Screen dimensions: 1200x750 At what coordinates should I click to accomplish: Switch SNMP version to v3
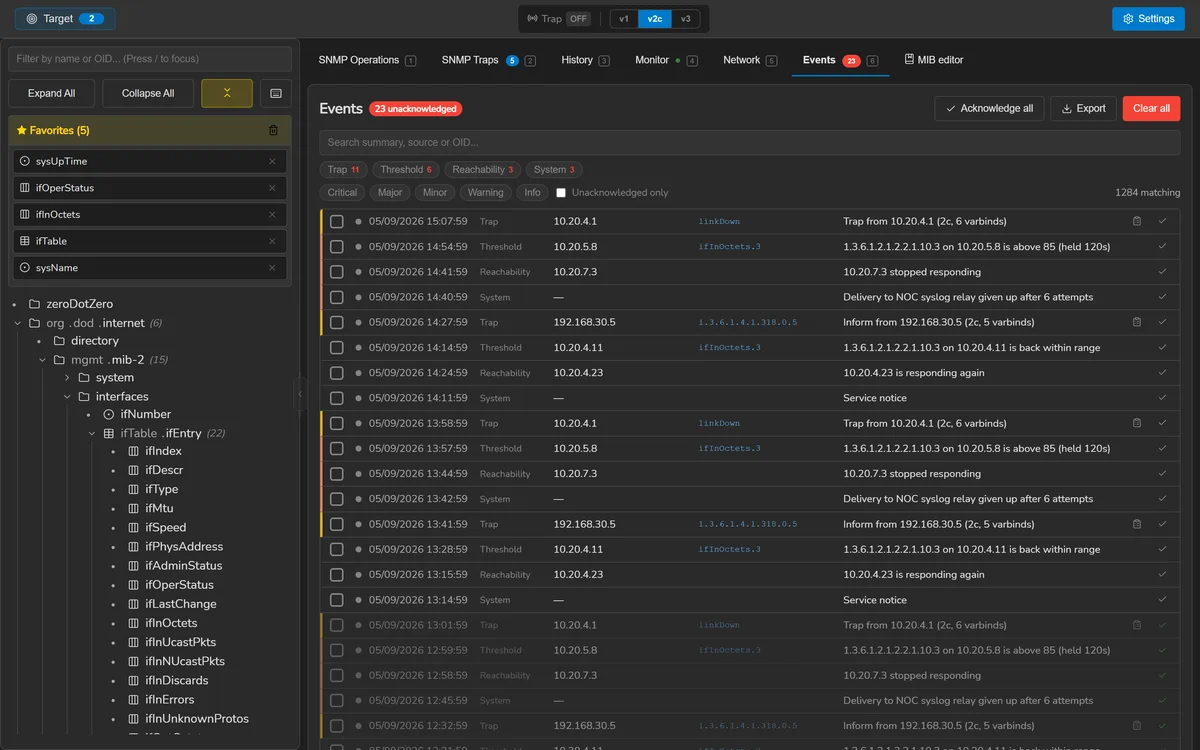(685, 19)
